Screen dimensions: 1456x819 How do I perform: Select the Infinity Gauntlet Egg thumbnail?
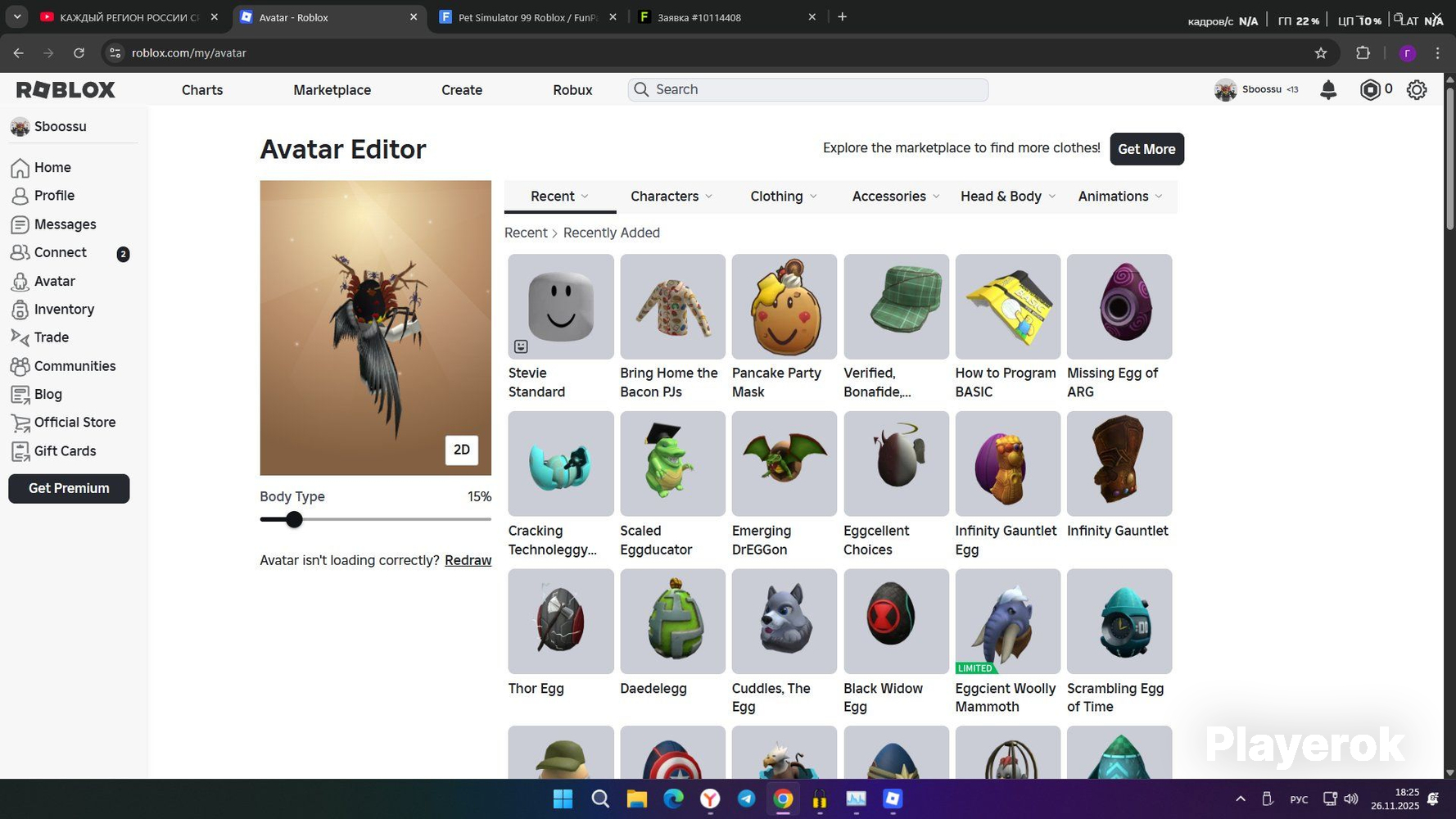pyautogui.click(x=1008, y=464)
